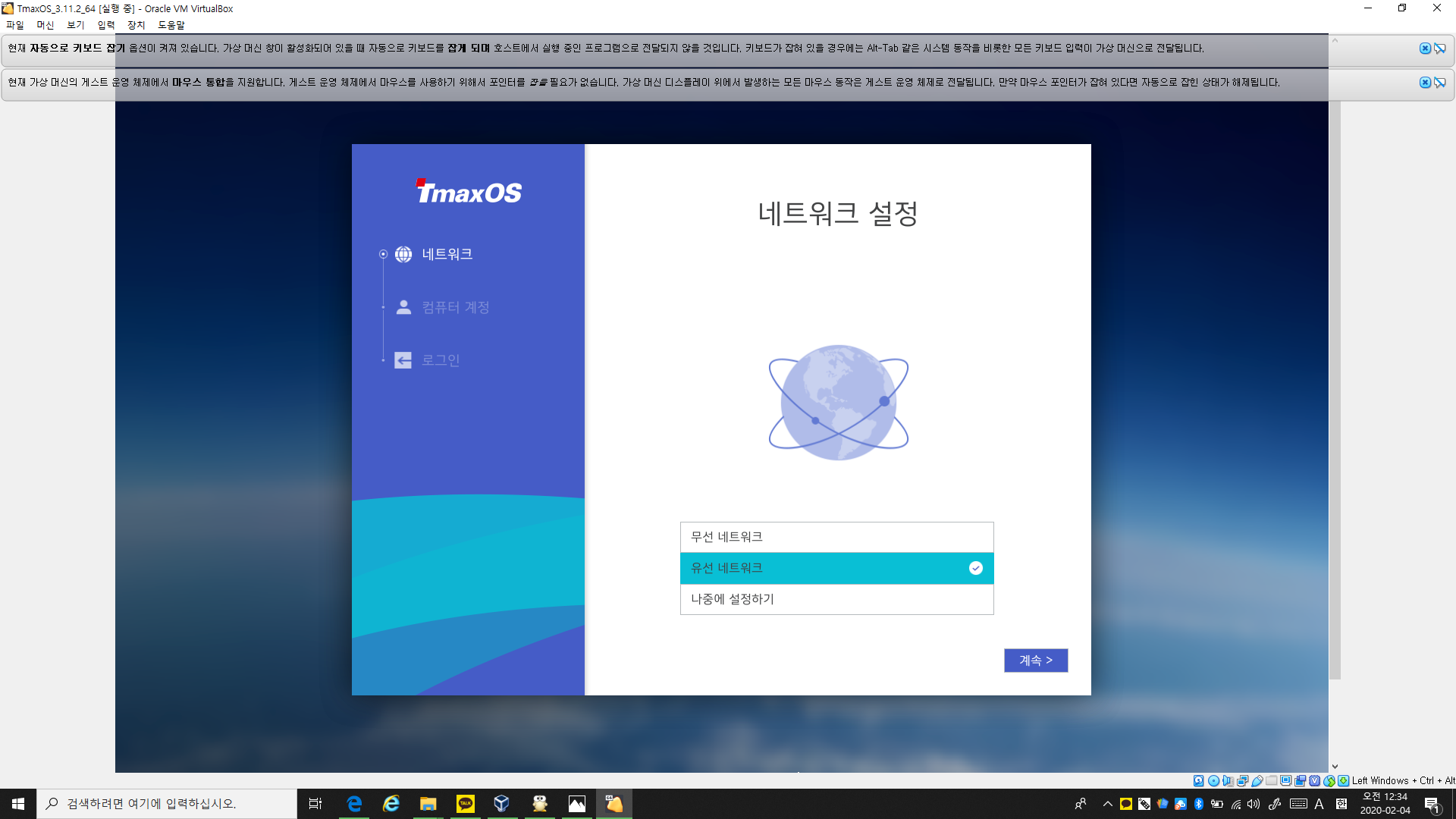Click the Windows taskbar search box
Screen dimensions: 1456x819
pyautogui.click(x=167, y=804)
